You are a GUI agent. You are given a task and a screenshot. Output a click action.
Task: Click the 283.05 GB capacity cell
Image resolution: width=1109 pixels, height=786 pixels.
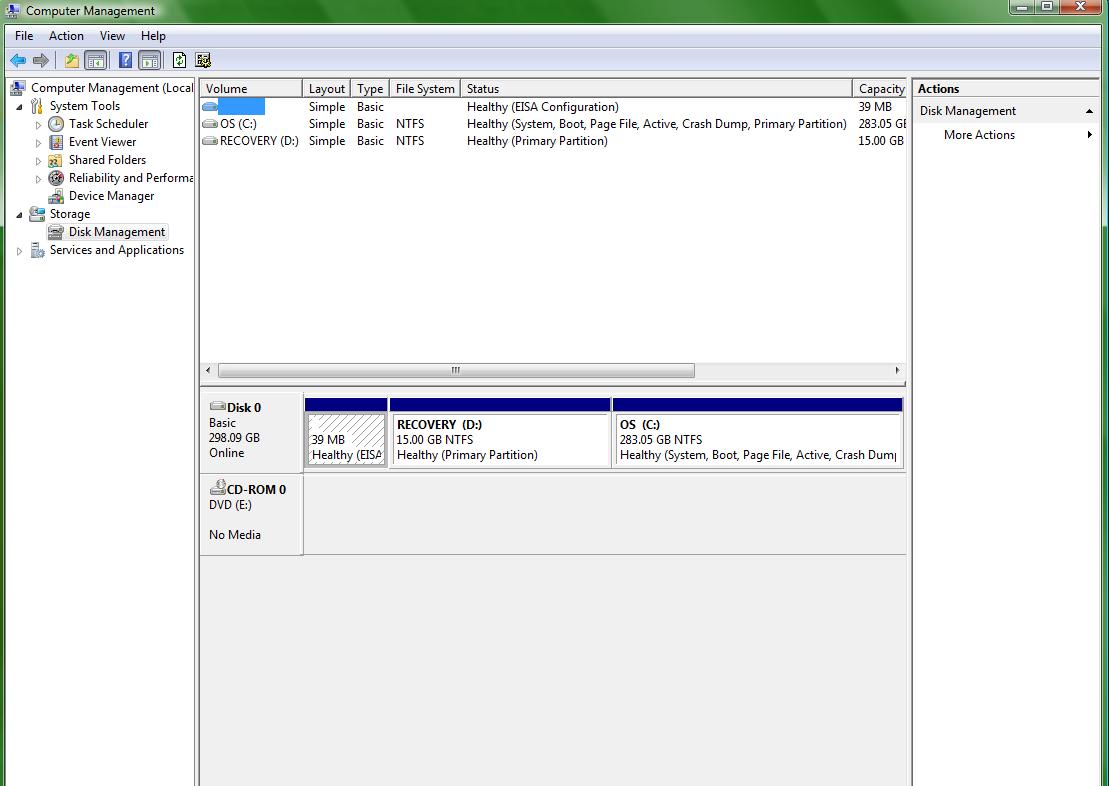[x=882, y=124]
